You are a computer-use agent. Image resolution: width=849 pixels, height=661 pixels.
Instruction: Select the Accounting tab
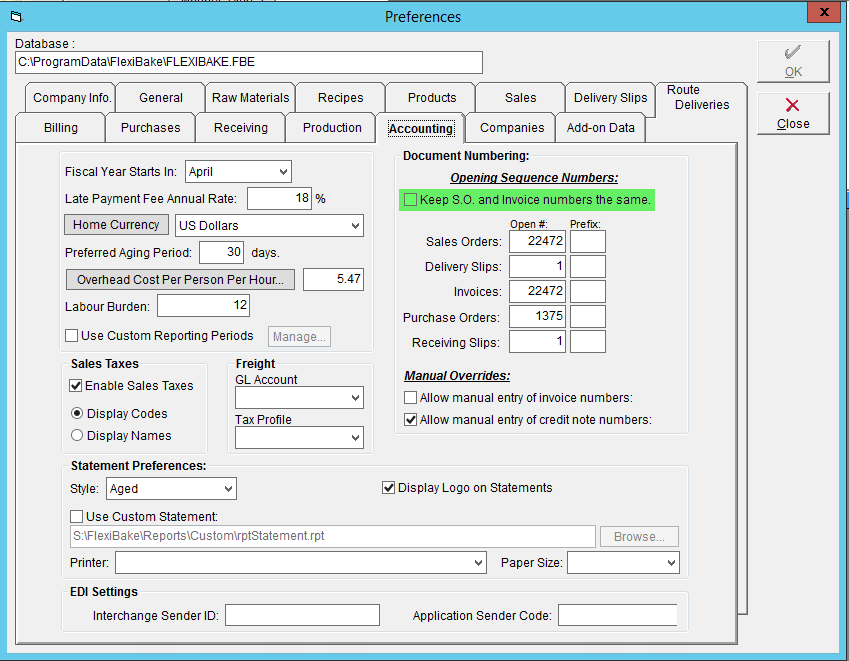(x=421, y=128)
